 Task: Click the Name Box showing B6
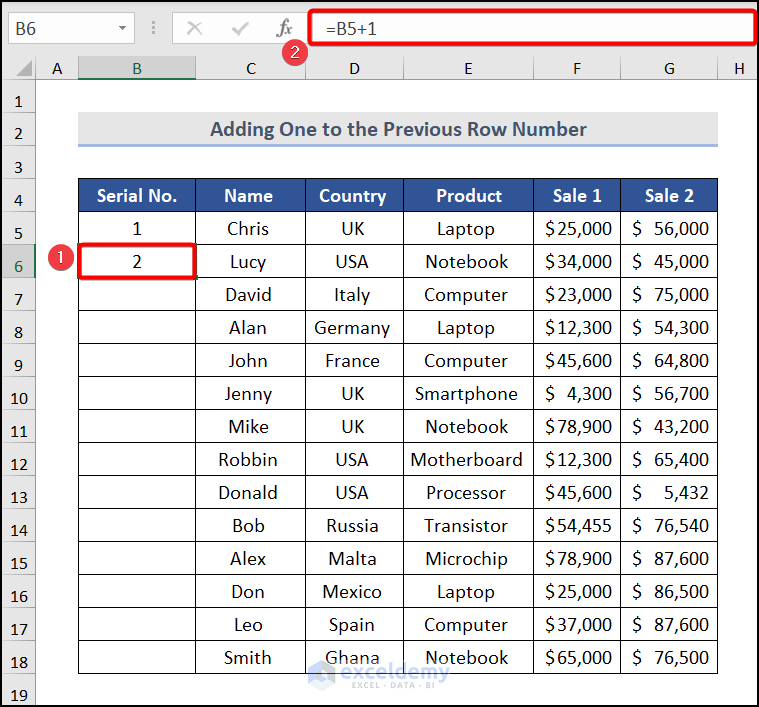[60, 29]
